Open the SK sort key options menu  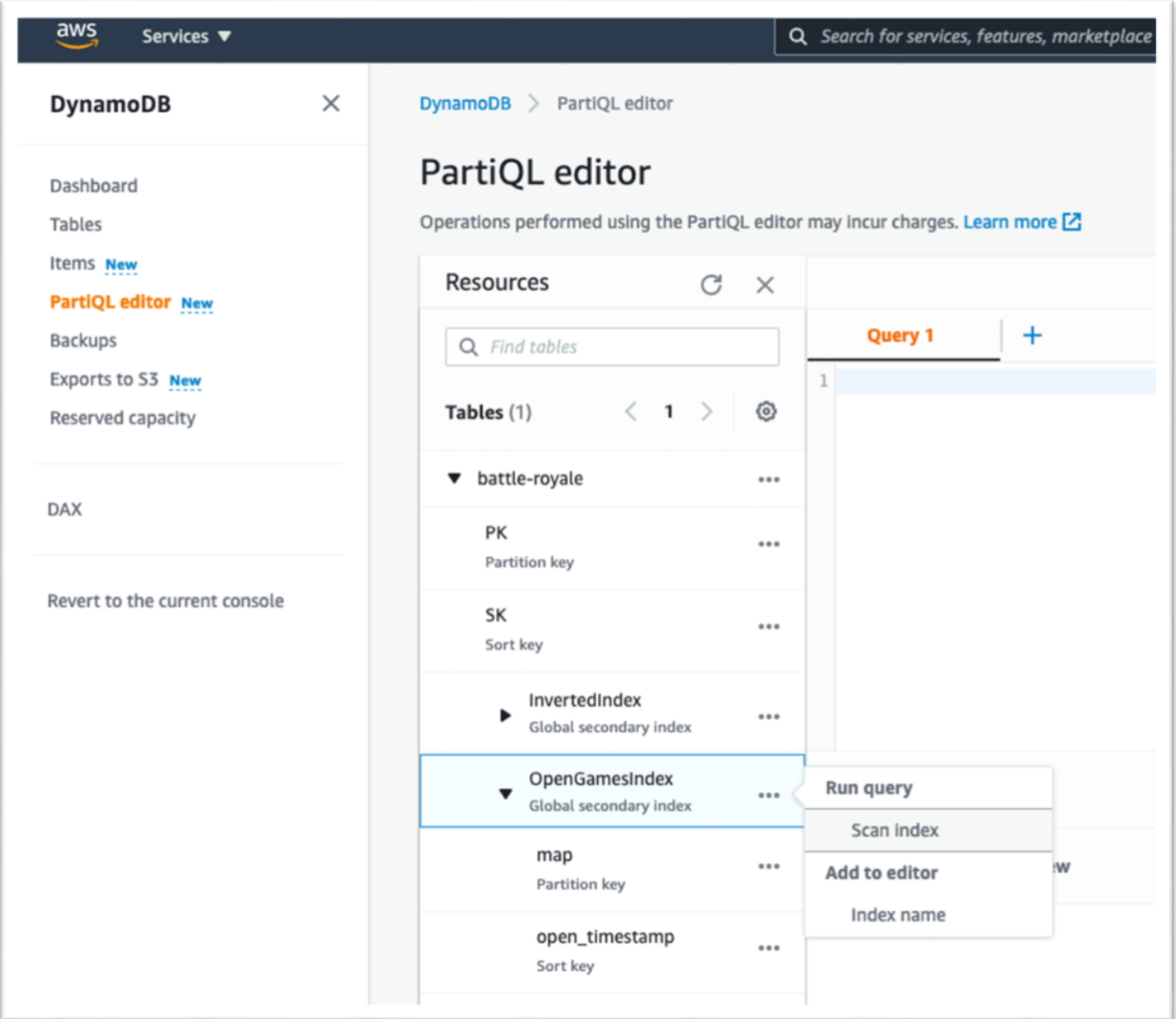769,627
